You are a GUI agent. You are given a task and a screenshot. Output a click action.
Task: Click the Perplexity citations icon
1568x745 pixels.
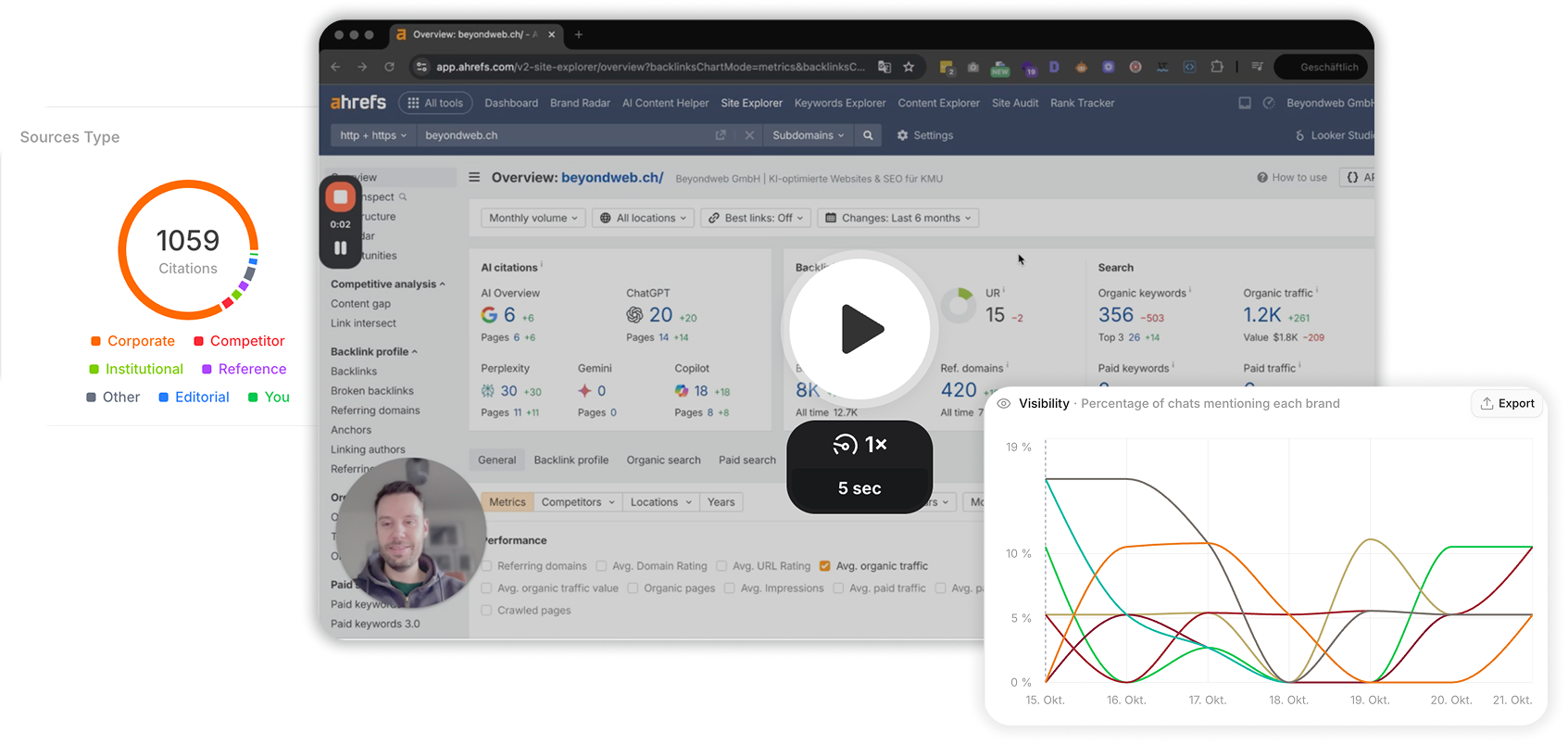(488, 391)
